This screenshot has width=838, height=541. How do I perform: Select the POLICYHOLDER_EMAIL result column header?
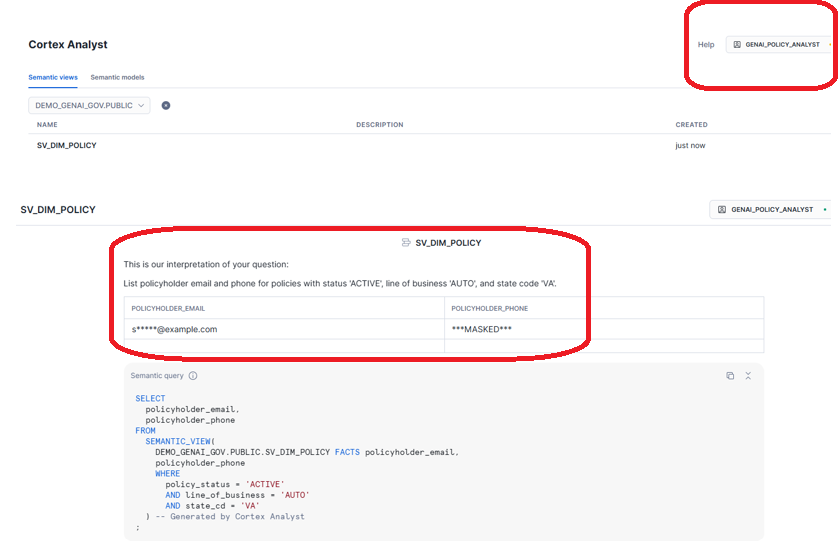pyautogui.click(x=167, y=308)
